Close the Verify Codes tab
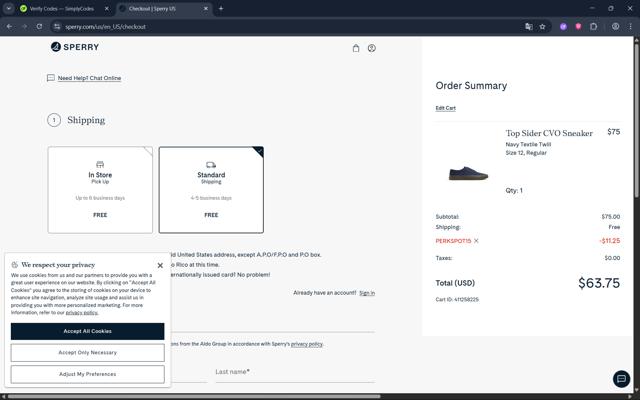Image resolution: width=640 pixels, height=400 pixels. pyautogui.click(x=107, y=9)
